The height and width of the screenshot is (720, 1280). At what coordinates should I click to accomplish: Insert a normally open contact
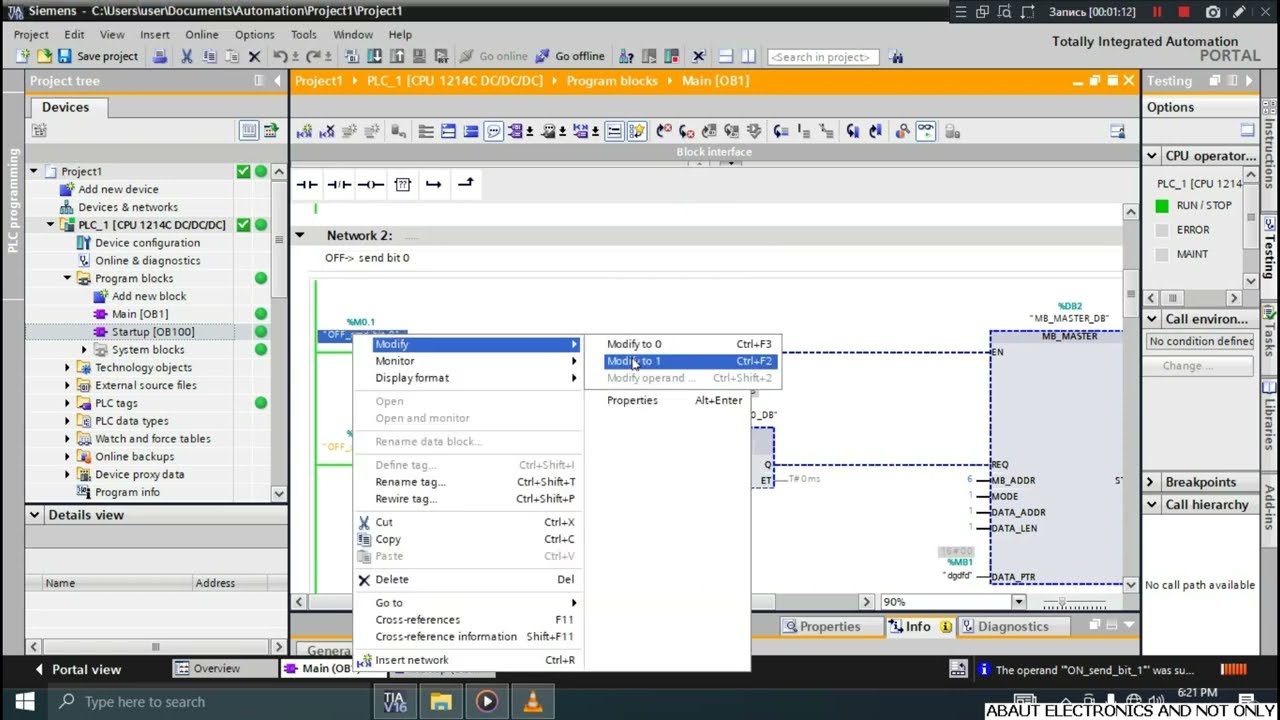[307, 184]
